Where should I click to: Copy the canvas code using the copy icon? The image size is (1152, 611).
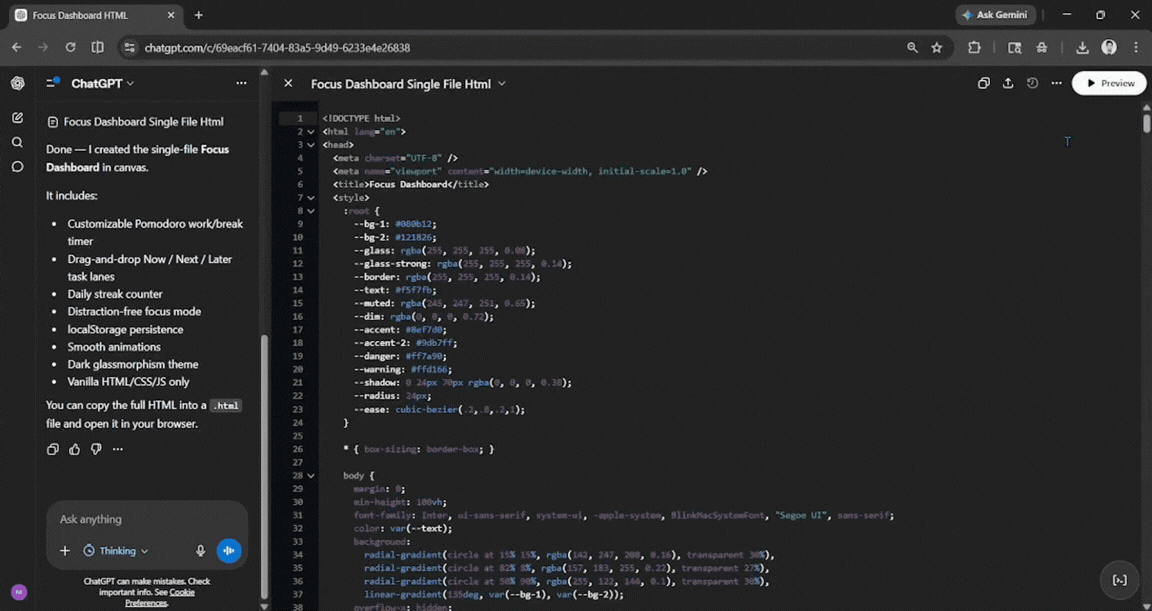[983, 84]
